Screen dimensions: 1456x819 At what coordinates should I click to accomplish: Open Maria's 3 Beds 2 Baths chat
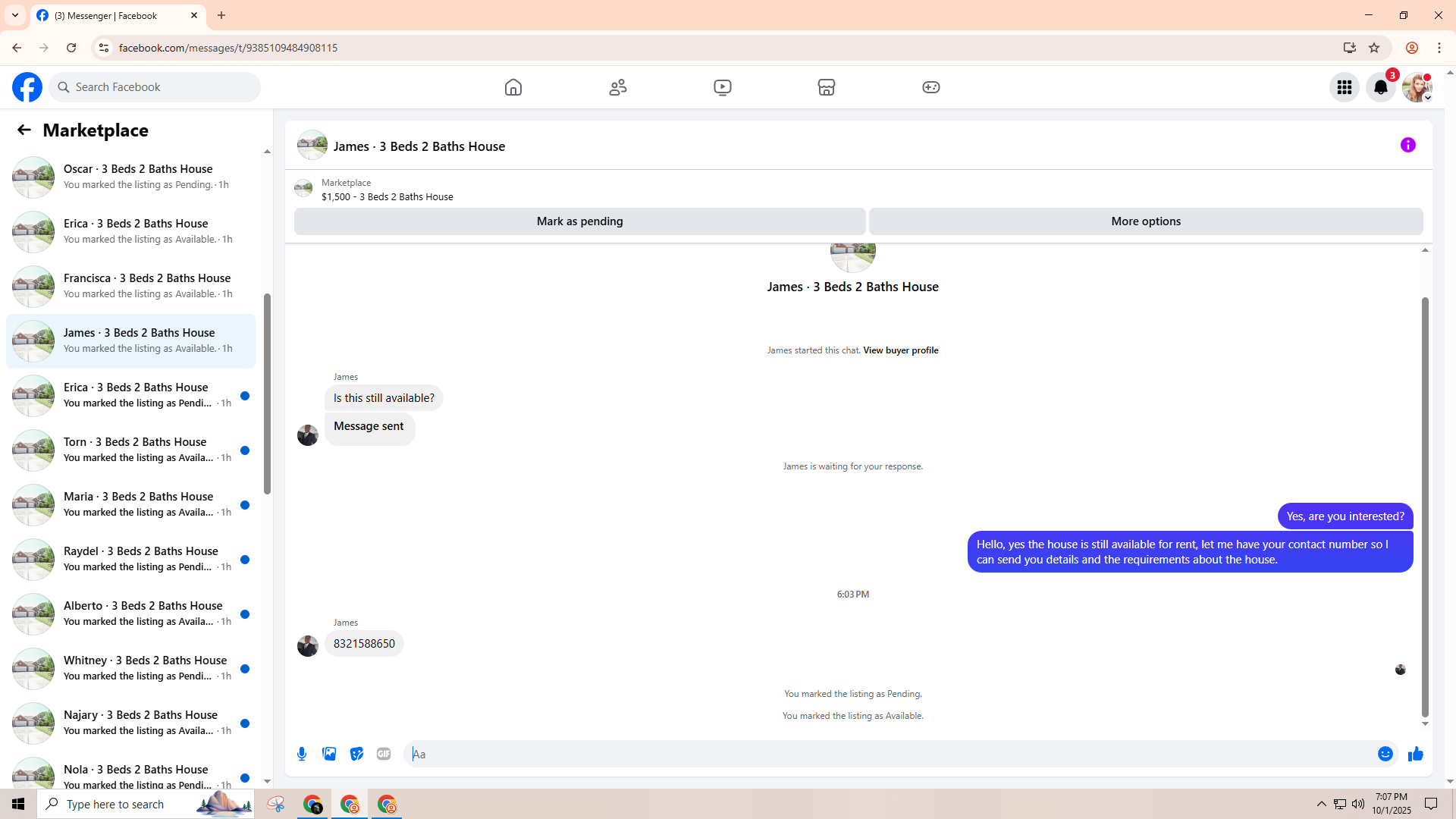(x=130, y=504)
